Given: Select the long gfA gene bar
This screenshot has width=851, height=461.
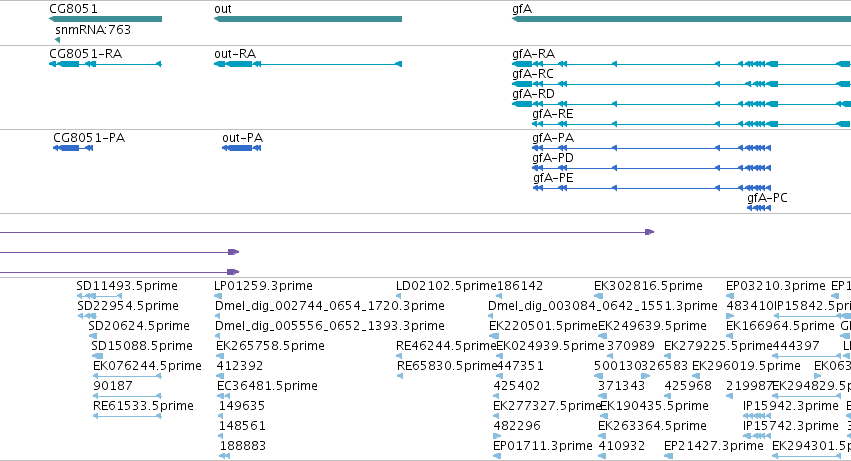Looking at the screenshot, I should point(681,19).
